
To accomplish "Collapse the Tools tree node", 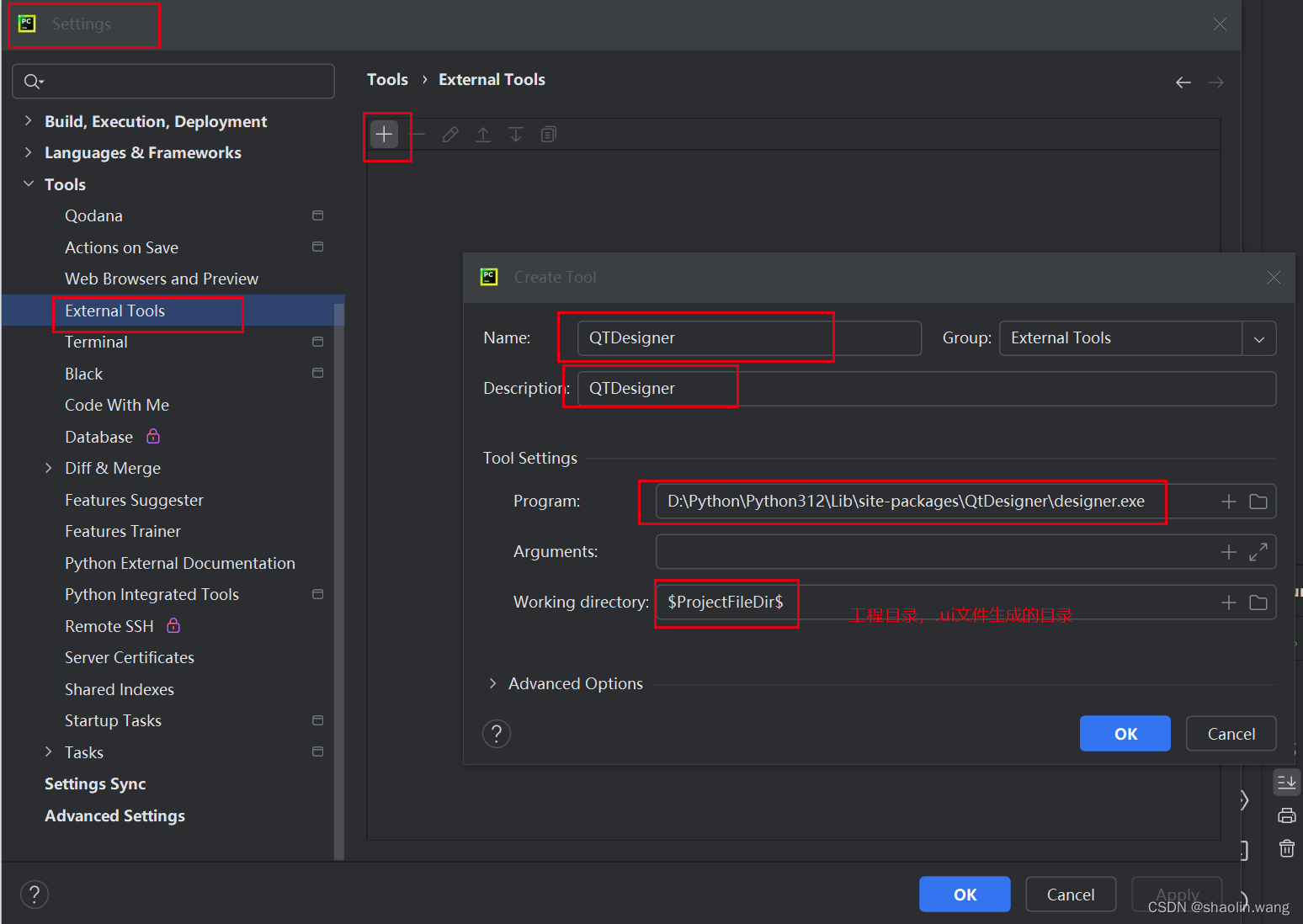I will pyautogui.click(x=28, y=183).
